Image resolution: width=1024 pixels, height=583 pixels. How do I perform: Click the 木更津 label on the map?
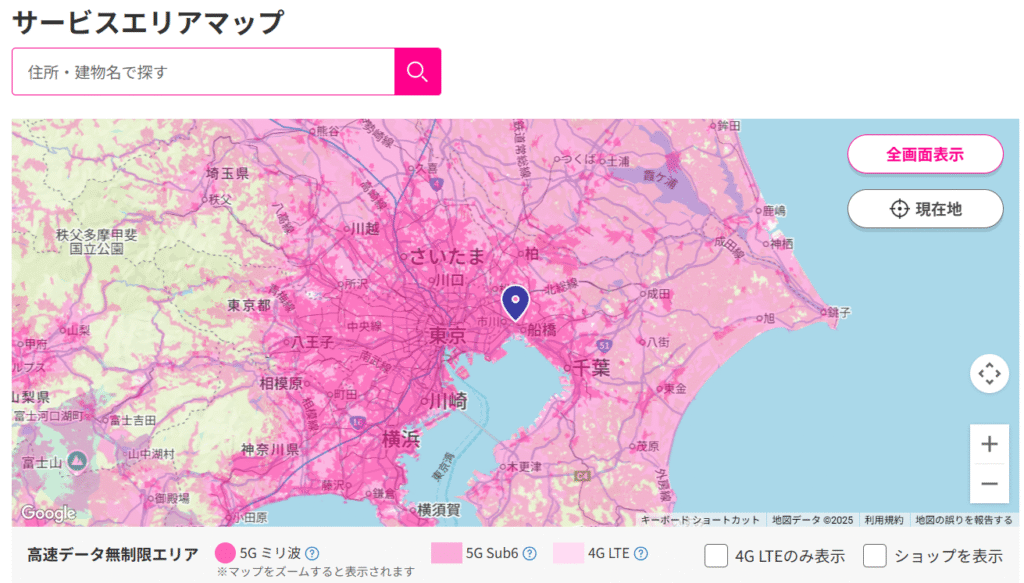pos(524,467)
